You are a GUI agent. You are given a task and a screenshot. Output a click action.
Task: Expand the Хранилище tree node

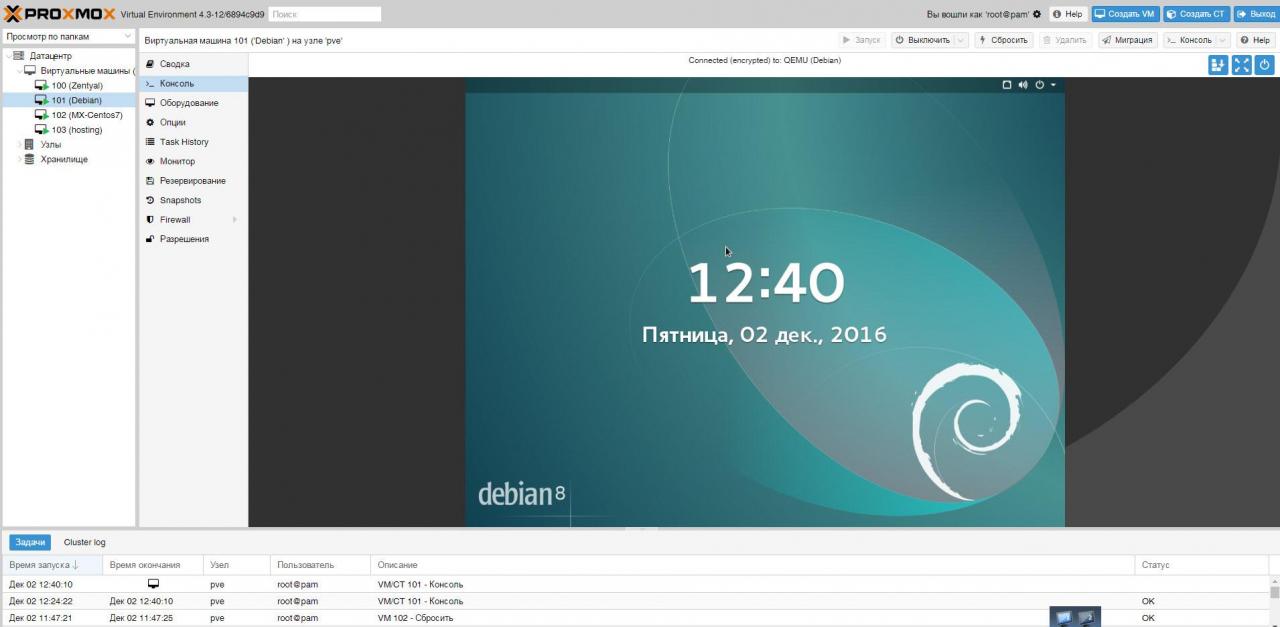click(x=19, y=159)
